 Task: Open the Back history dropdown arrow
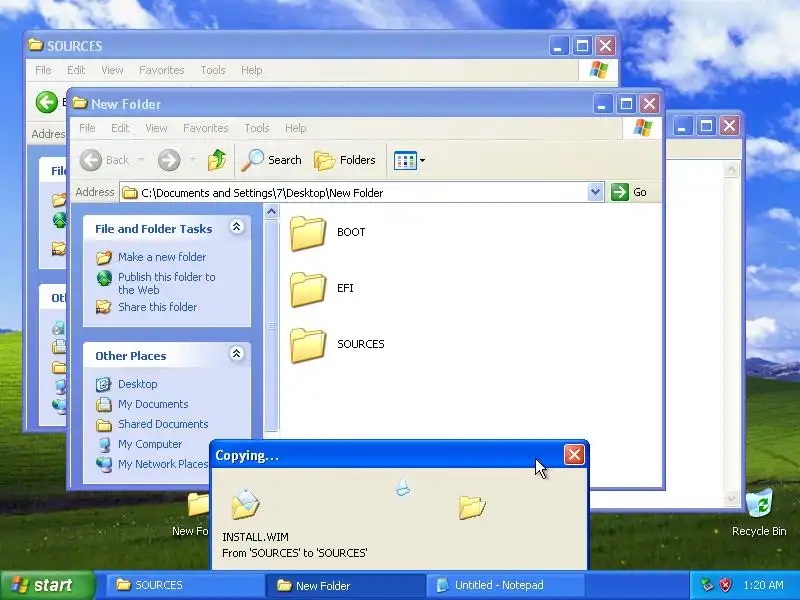[141, 160]
